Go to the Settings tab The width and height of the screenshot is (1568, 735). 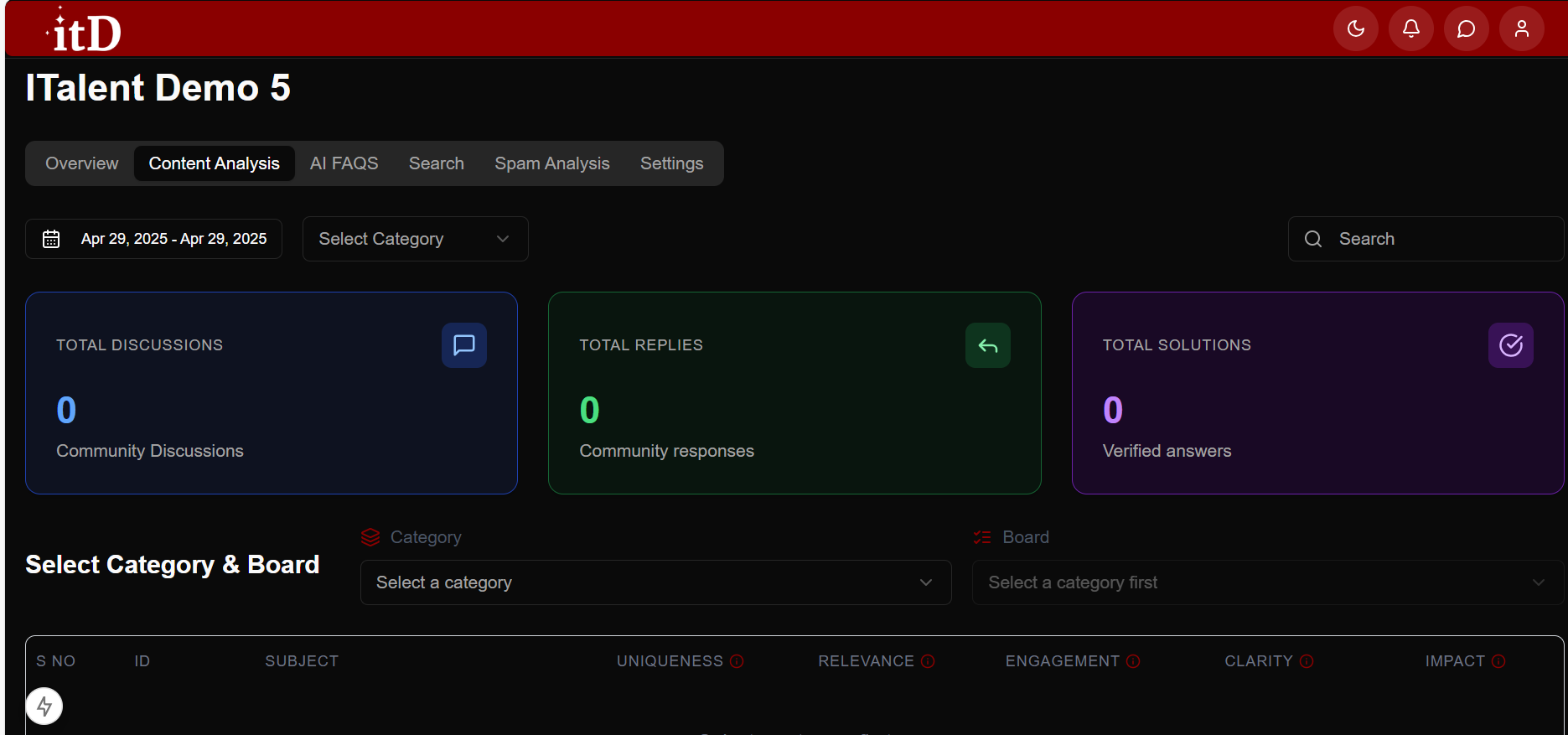671,163
